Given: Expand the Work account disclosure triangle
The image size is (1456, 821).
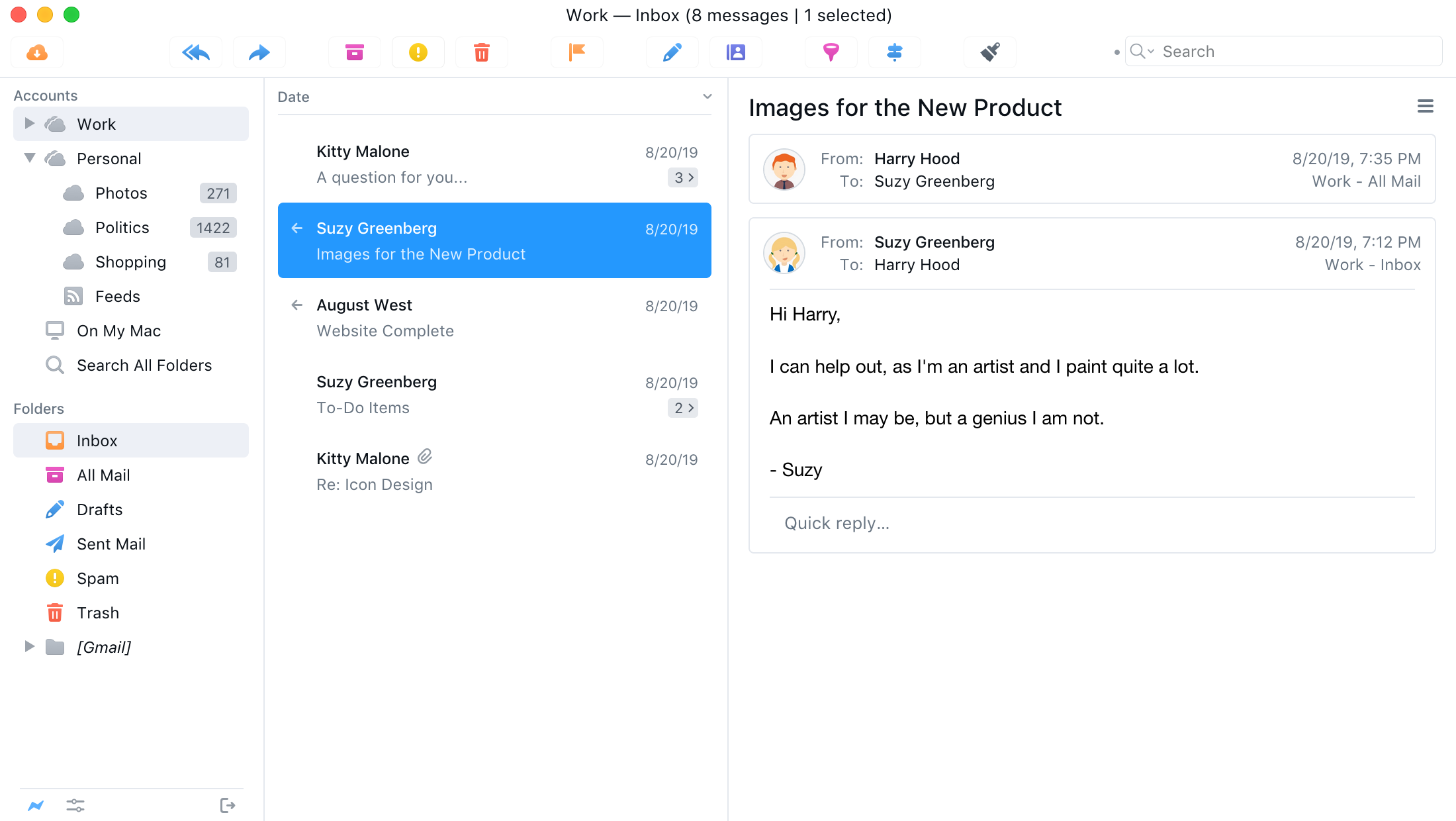Looking at the screenshot, I should (x=29, y=124).
